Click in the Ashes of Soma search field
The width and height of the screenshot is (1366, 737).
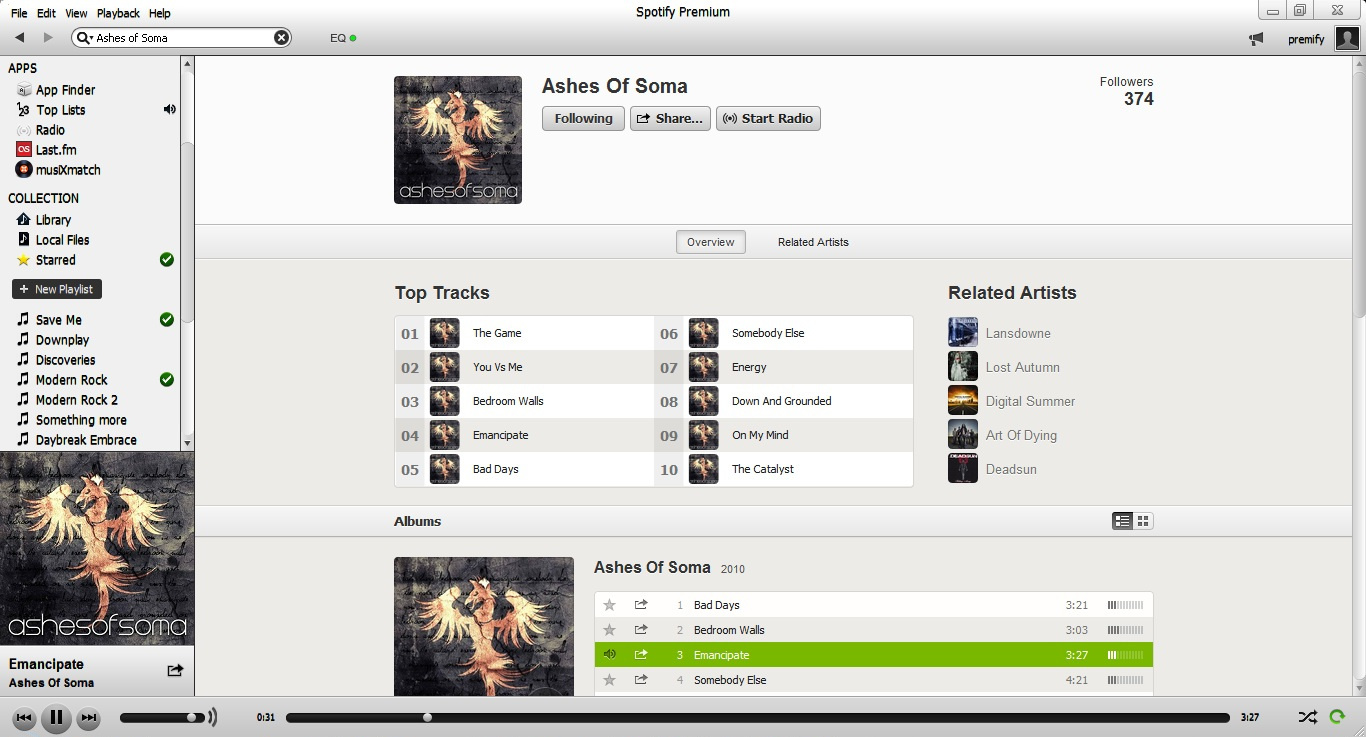(182, 38)
